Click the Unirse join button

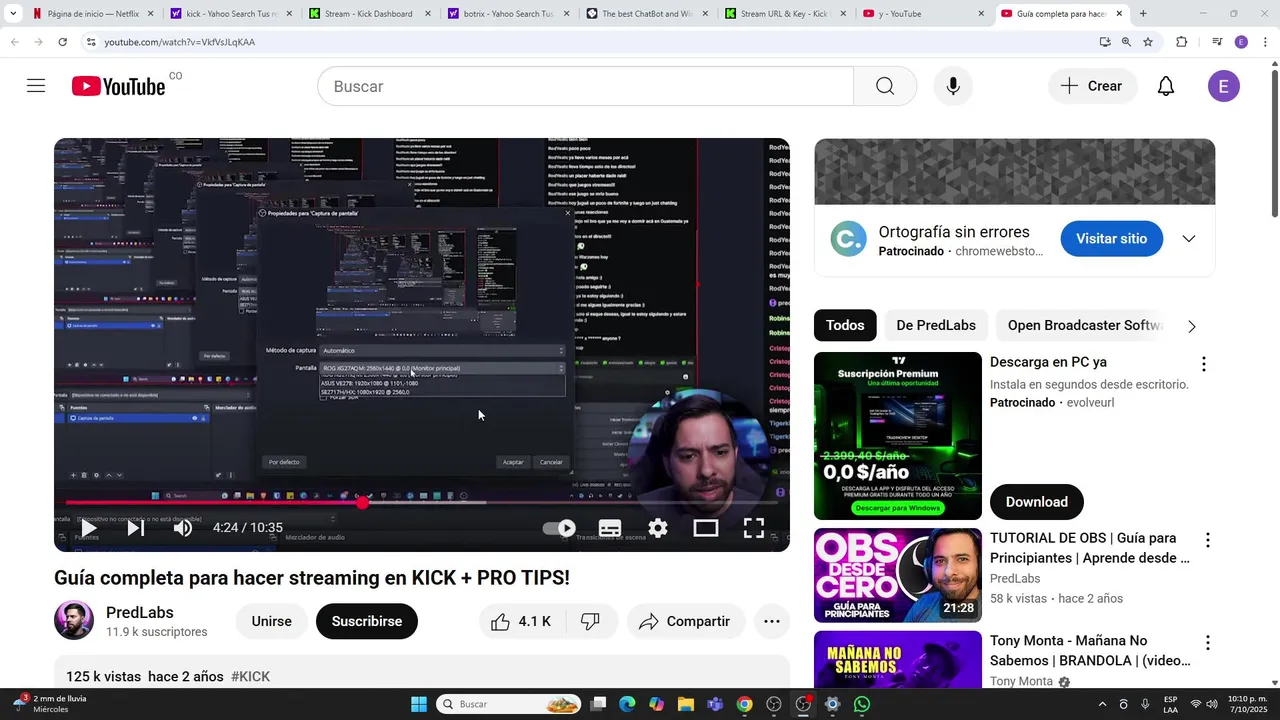tap(272, 621)
